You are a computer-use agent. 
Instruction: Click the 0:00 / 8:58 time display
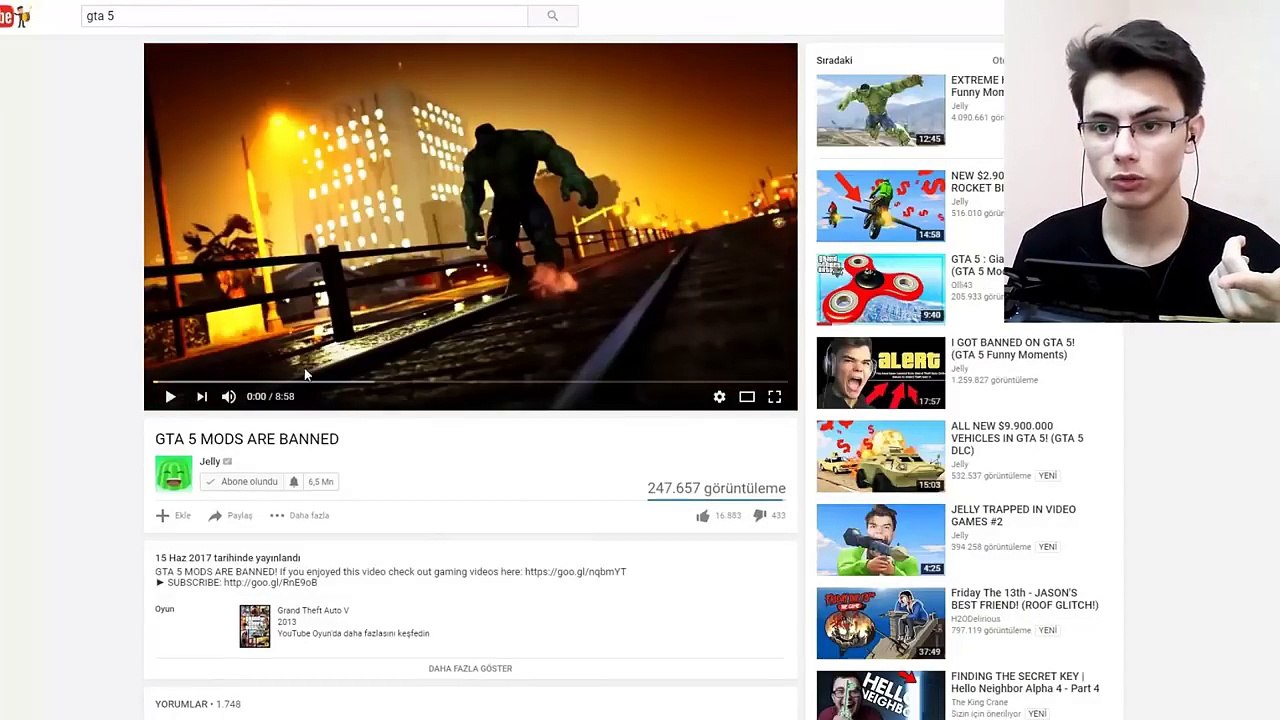pyautogui.click(x=270, y=397)
